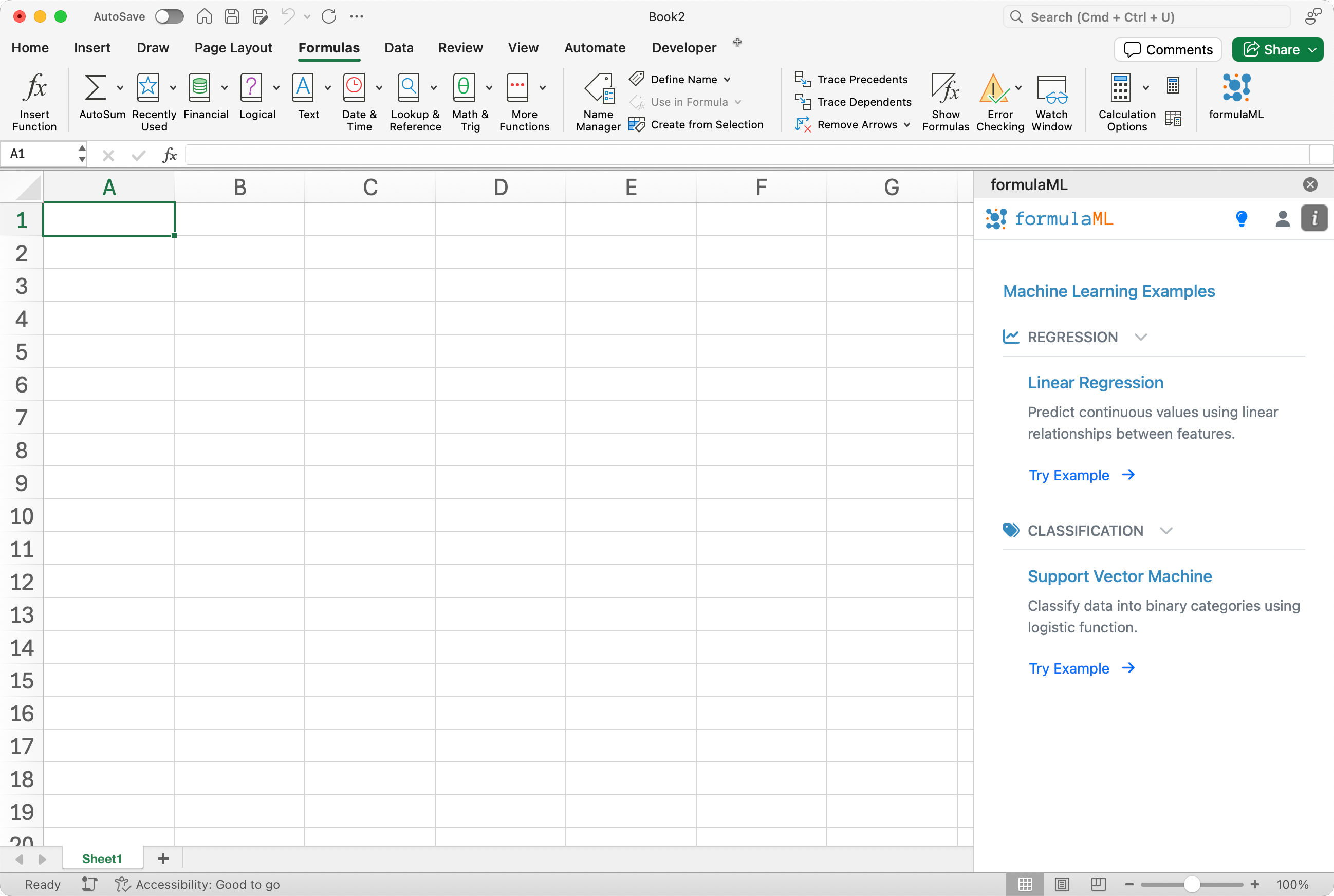
Task: Click the lightbulb icon in formulaML panel
Action: tap(1242, 218)
